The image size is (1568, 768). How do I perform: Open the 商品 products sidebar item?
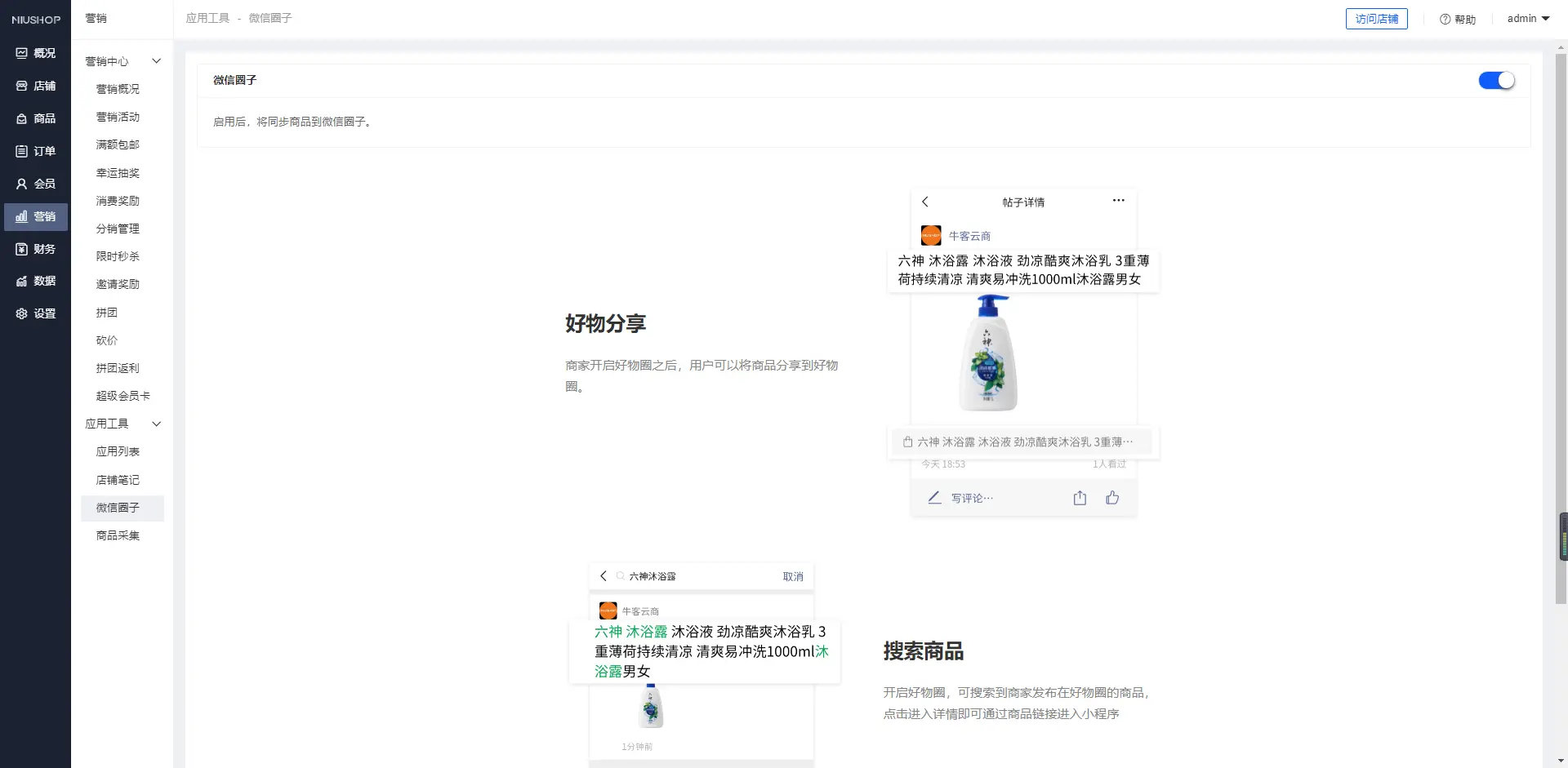(x=35, y=118)
